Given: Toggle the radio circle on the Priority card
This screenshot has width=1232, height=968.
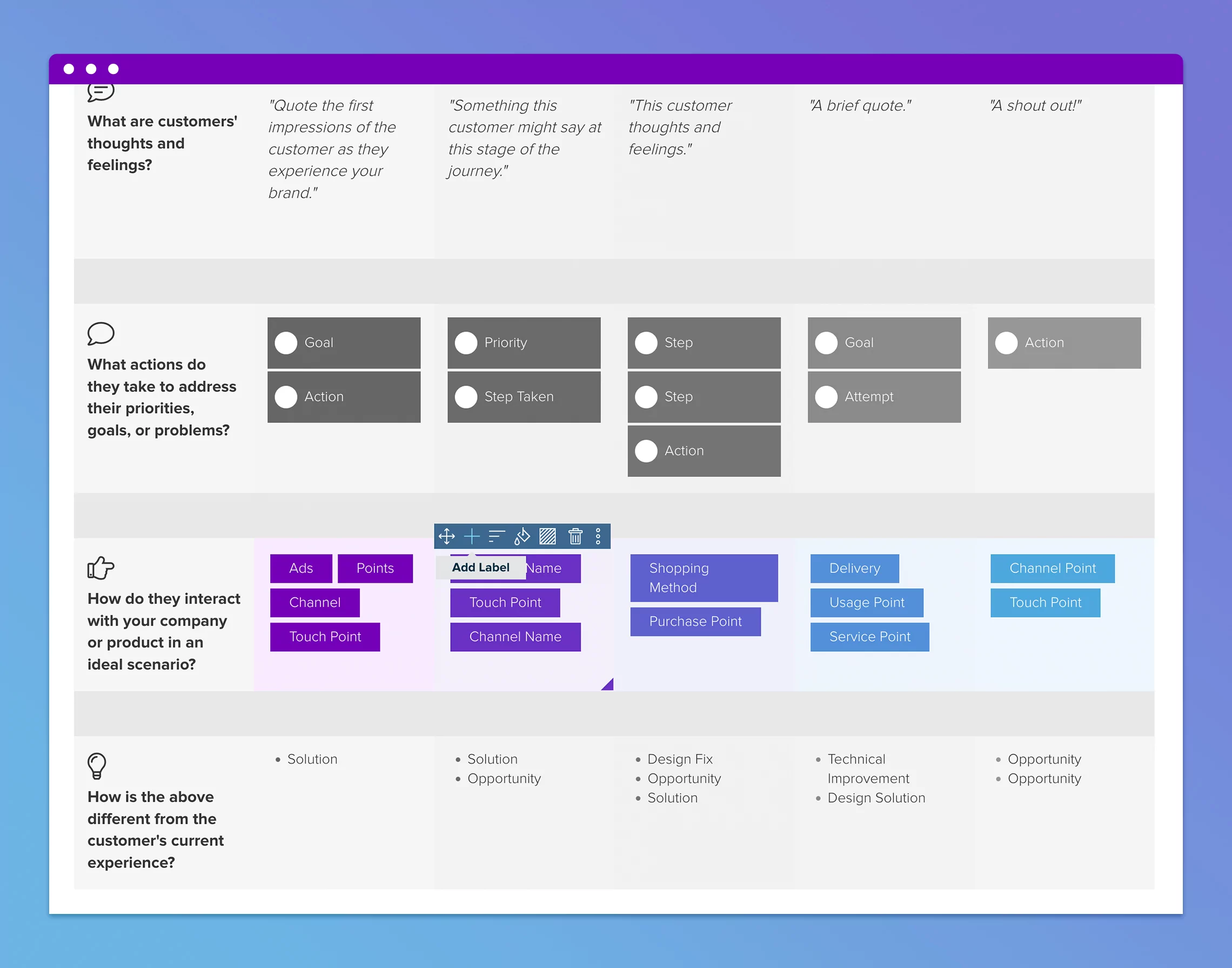Looking at the screenshot, I should 466,343.
